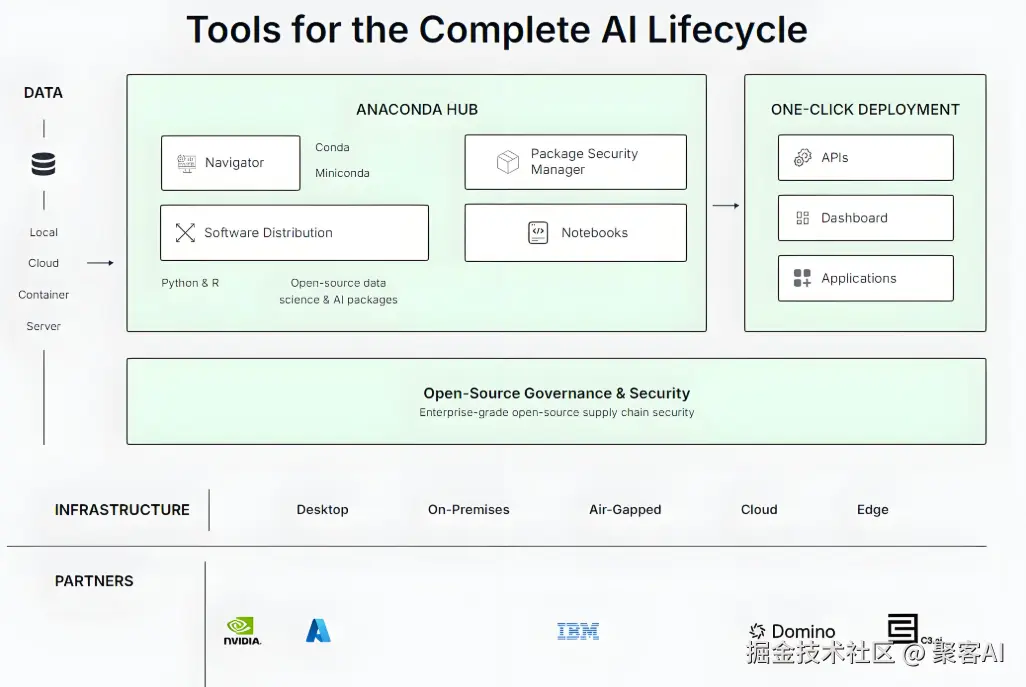Click the PARTNERS heading
The image size is (1026, 687).
(94, 581)
